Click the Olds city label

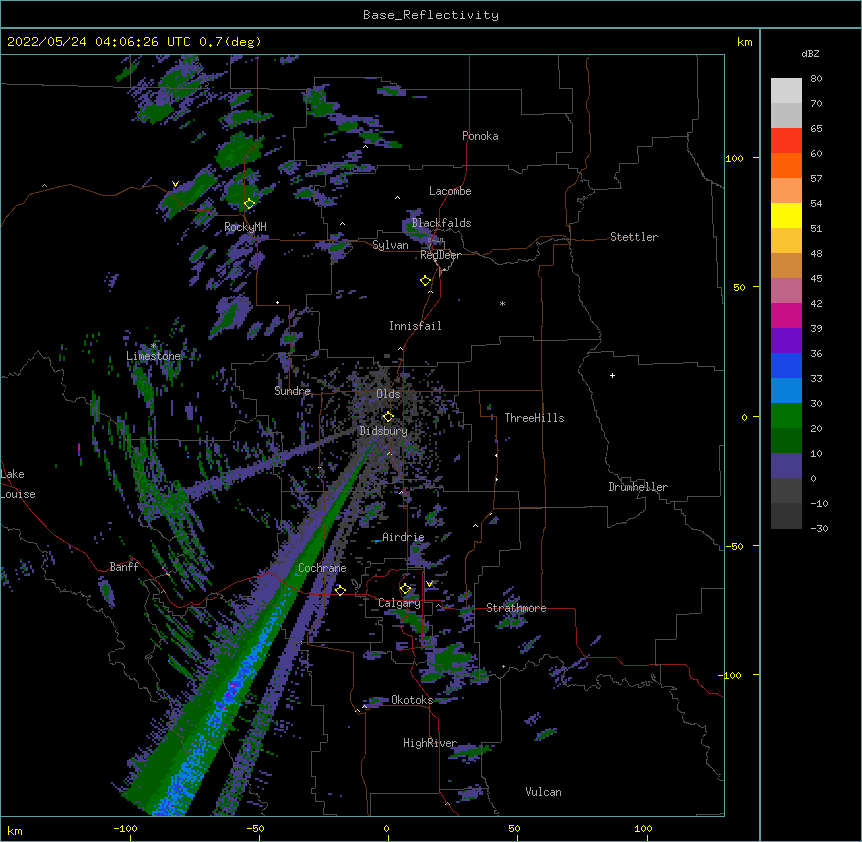pos(388,394)
